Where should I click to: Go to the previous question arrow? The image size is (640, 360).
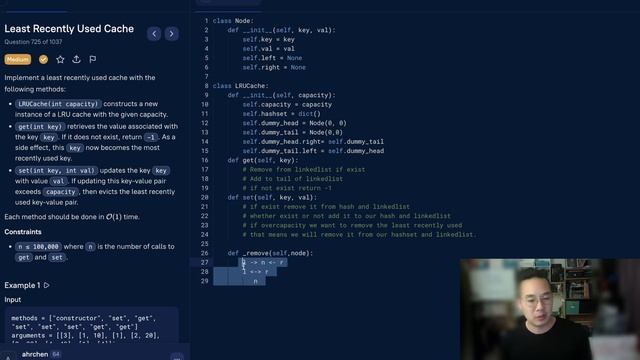pyautogui.click(x=154, y=33)
